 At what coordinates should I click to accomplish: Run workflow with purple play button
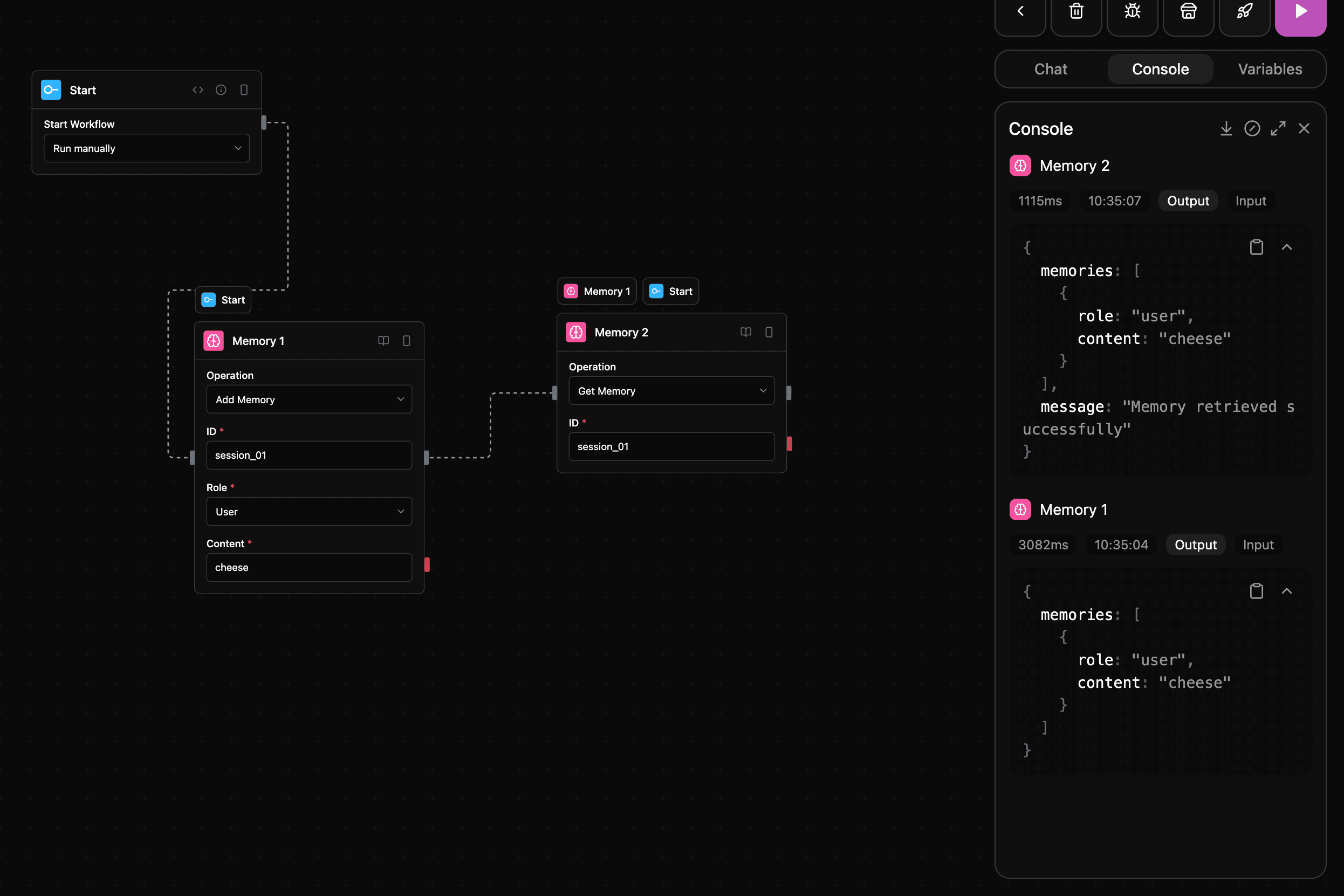(1300, 11)
